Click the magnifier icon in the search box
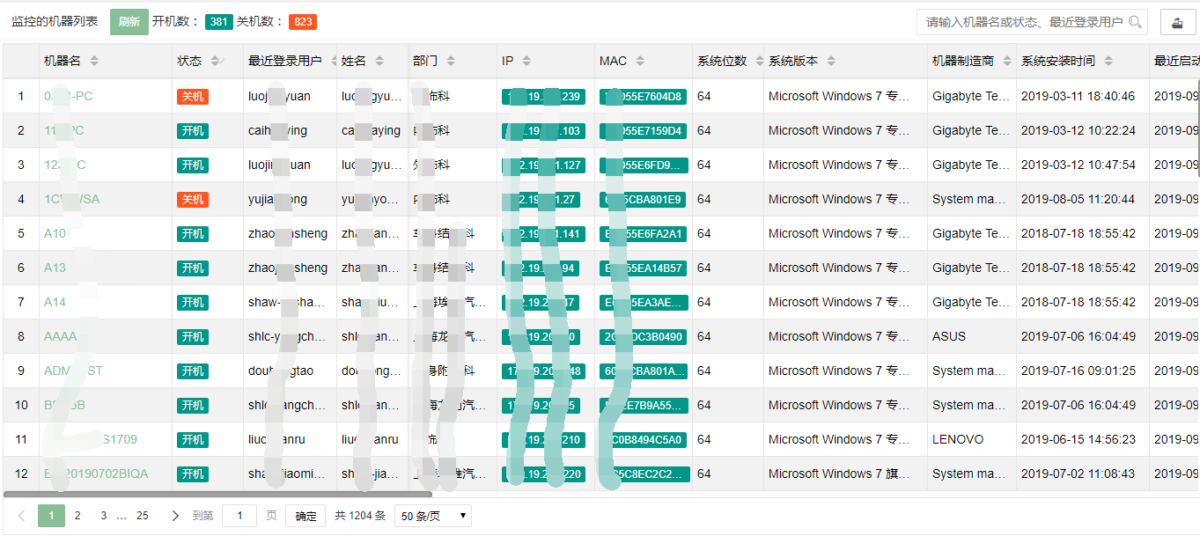 click(x=1135, y=22)
